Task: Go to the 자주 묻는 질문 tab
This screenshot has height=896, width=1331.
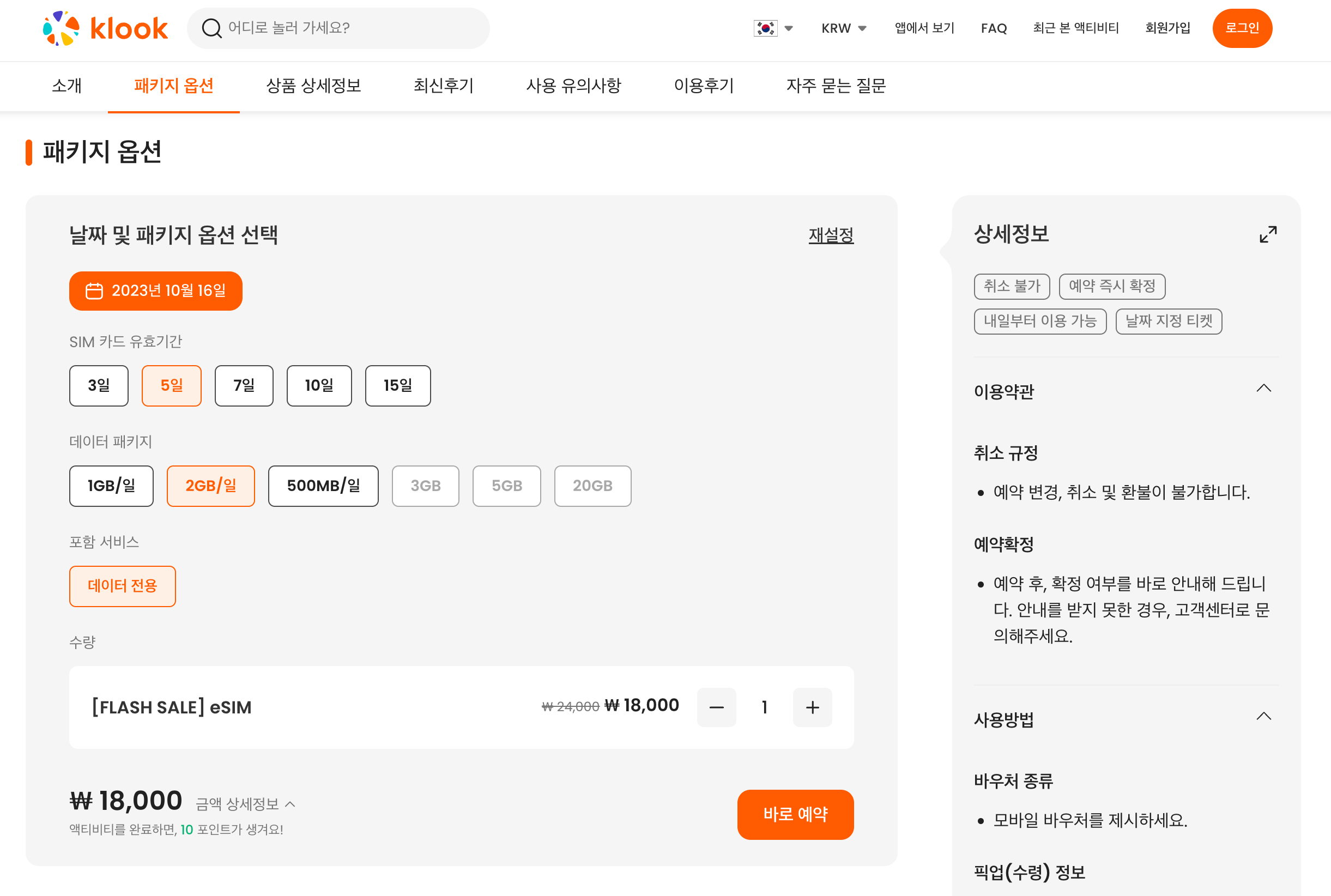Action: click(836, 86)
